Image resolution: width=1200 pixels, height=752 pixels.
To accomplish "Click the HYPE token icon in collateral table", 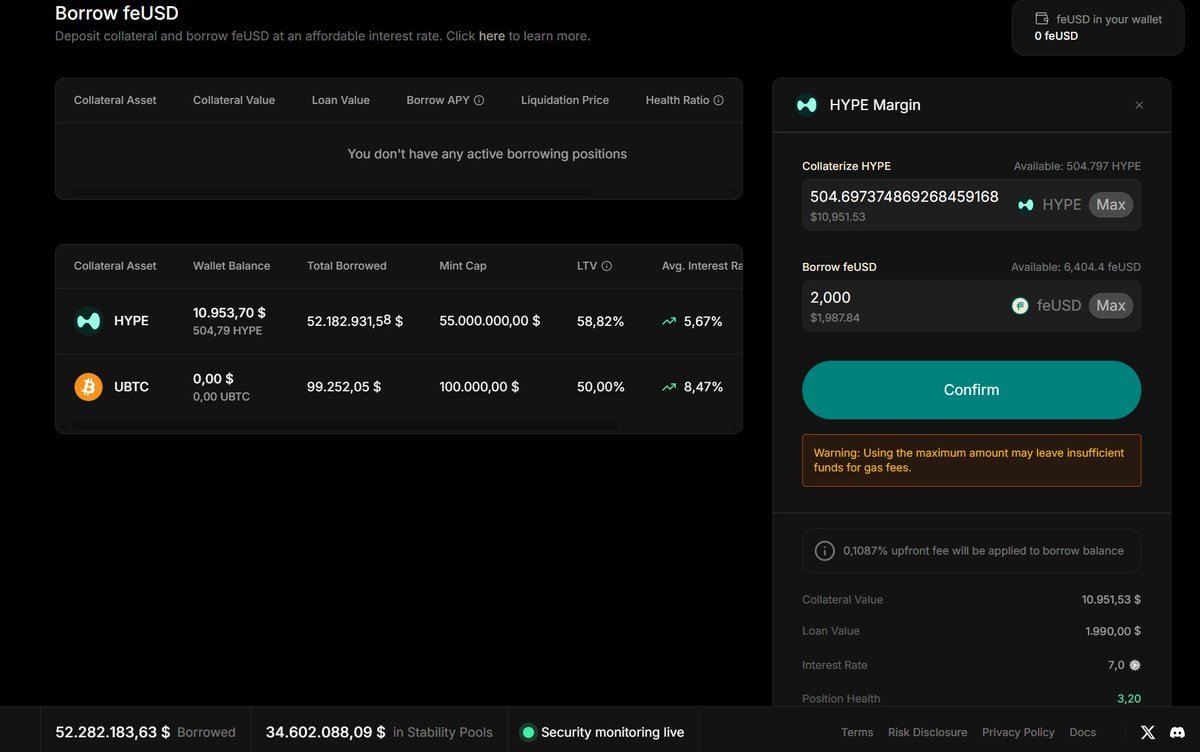I will coord(89,321).
